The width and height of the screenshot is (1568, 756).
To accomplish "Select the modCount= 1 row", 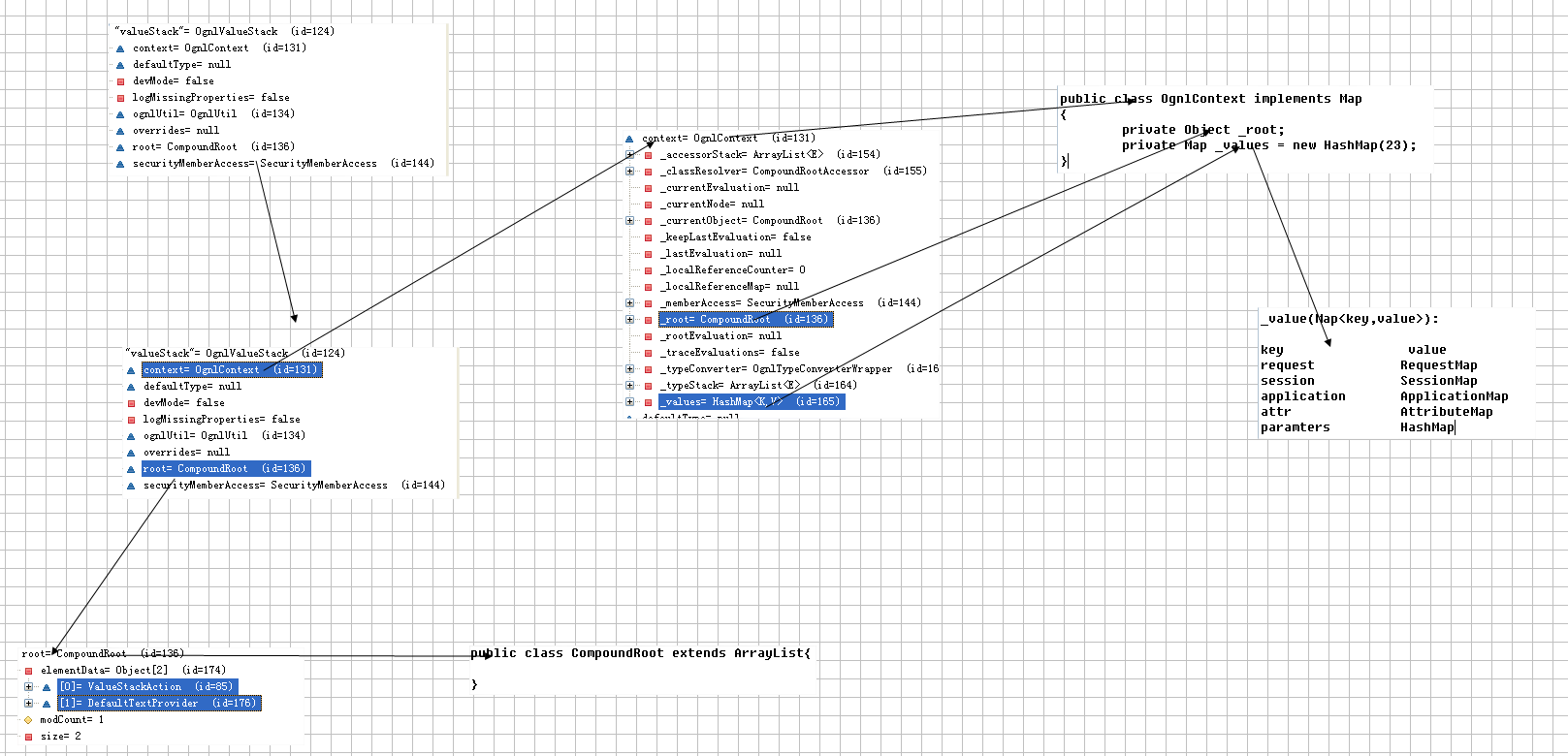I will click(x=72, y=720).
